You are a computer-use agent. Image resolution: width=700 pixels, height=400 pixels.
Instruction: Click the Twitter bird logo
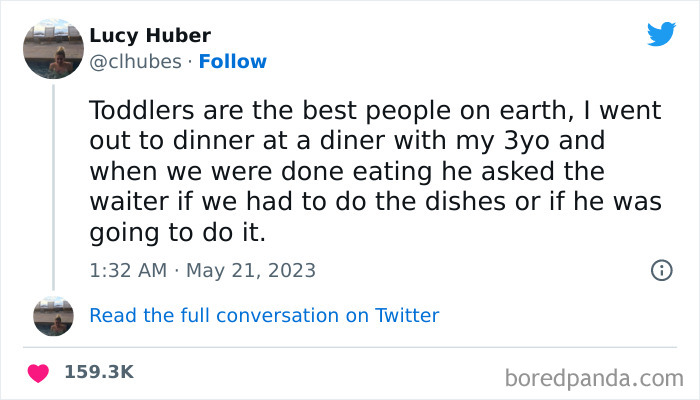(x=661, y=35)
